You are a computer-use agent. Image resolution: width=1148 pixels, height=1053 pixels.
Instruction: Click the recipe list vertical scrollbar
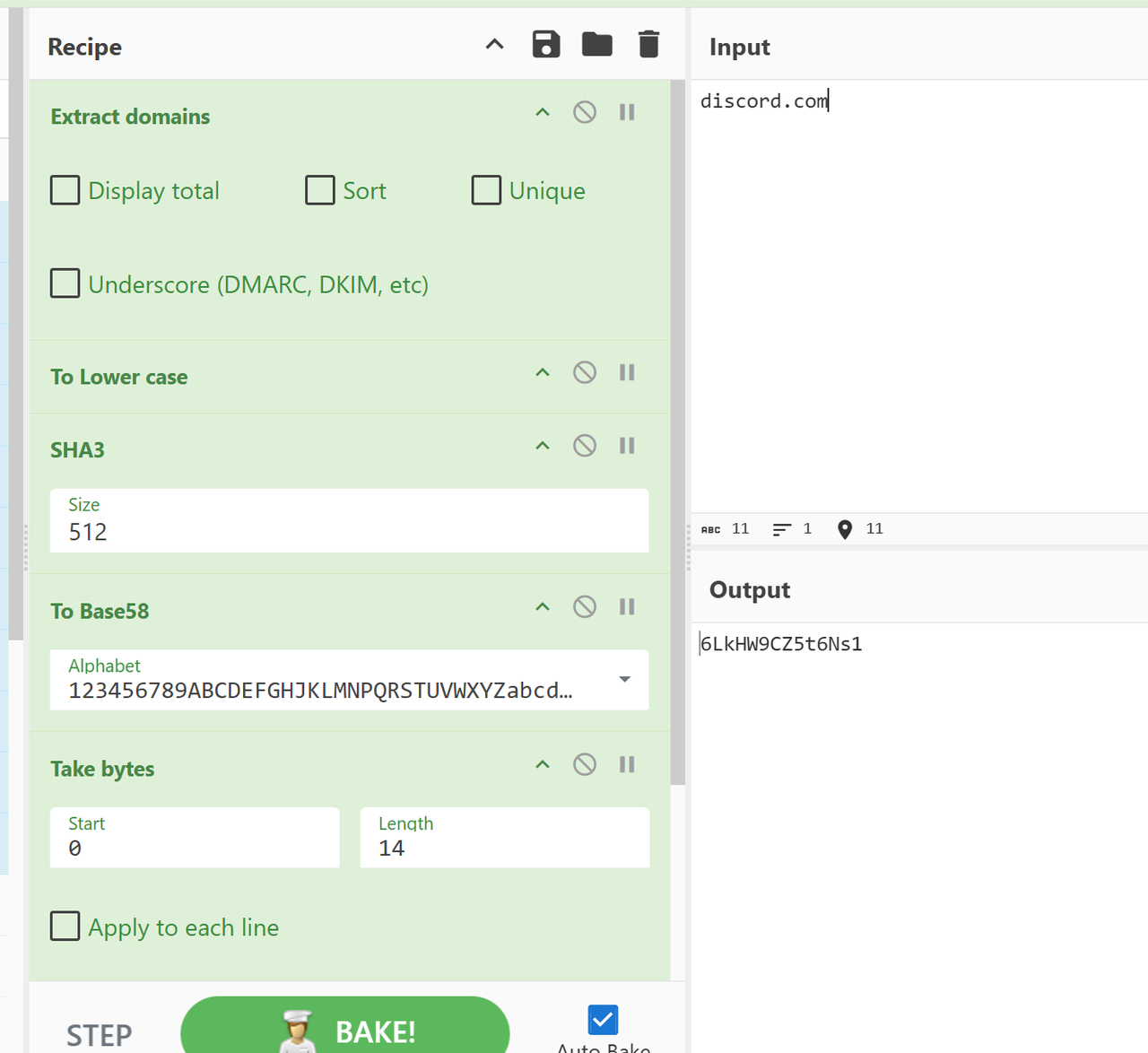[x=678, y=431]
